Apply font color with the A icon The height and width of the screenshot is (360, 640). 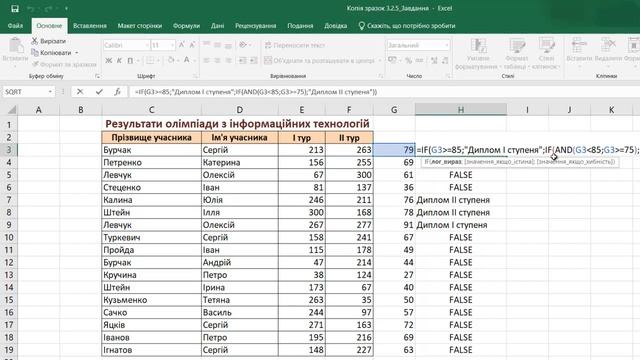click(186, 60)
